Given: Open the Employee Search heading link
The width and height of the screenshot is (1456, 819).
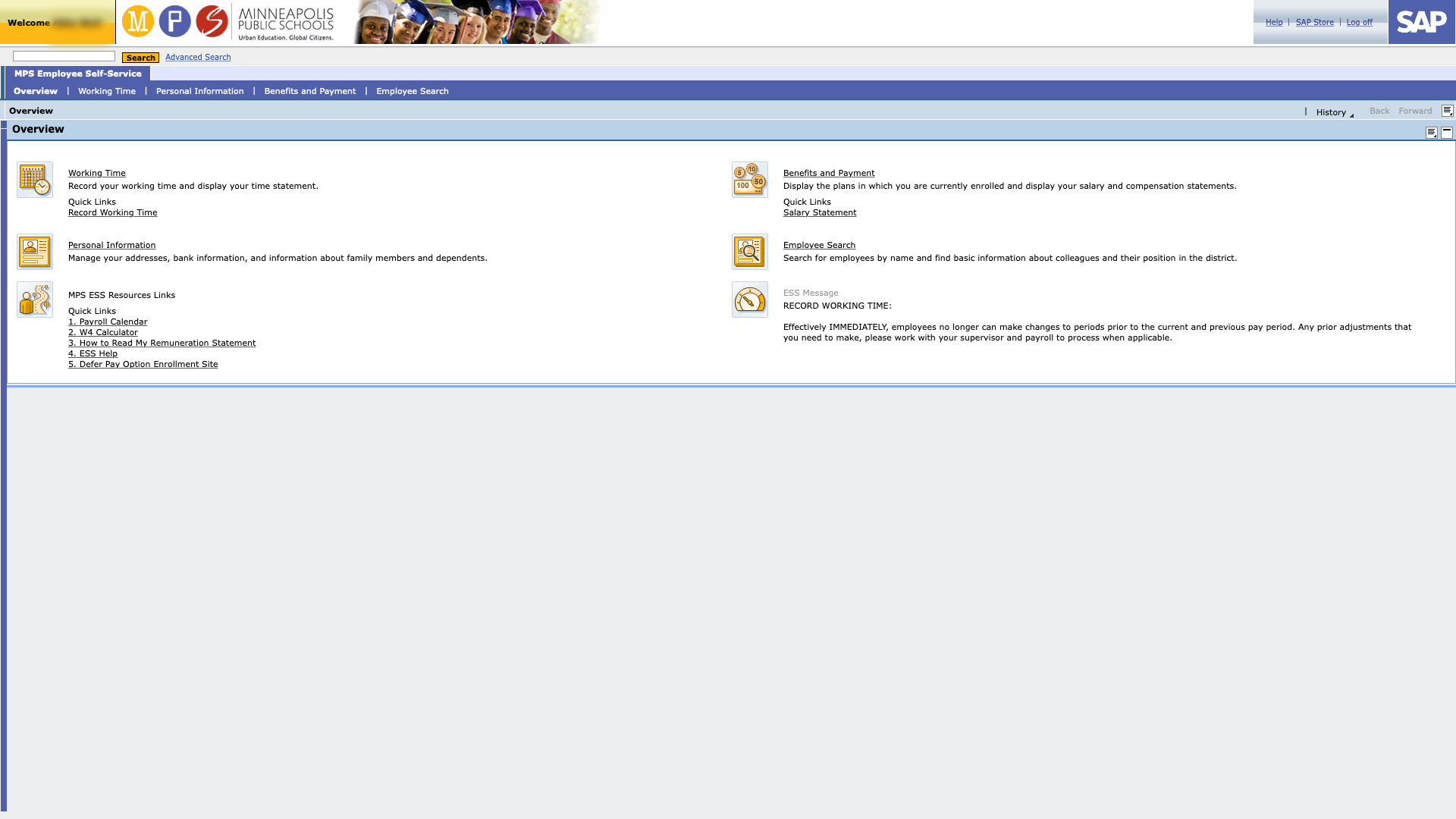Looking at the screenshot, I should point(819,245).
